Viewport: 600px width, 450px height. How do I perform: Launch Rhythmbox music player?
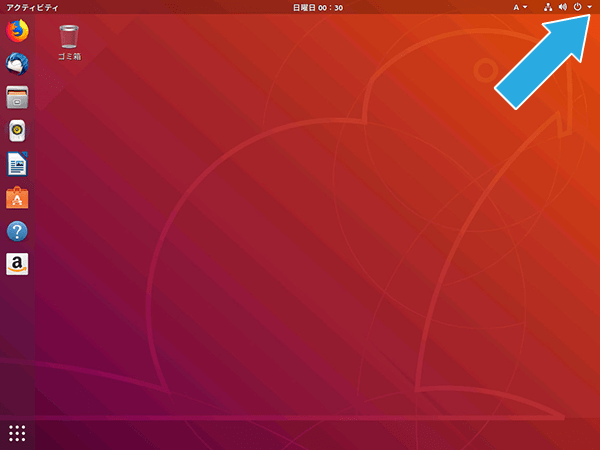point(17,130)
